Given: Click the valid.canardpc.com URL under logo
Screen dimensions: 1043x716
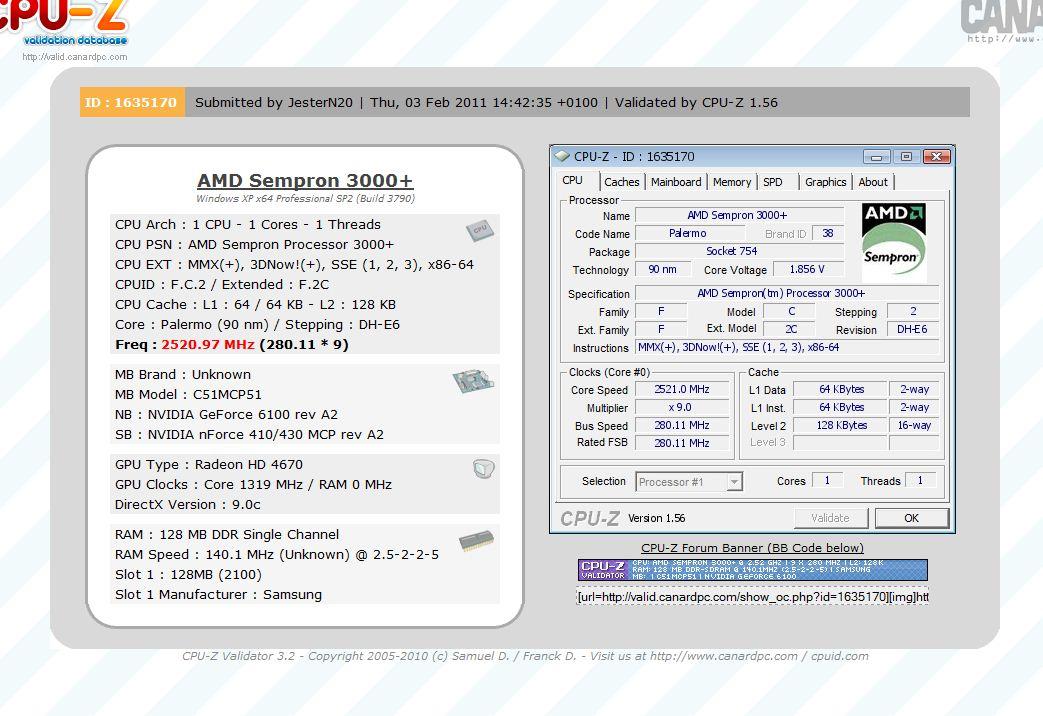Looking at the screenshot, I should [x=74, y=57].
